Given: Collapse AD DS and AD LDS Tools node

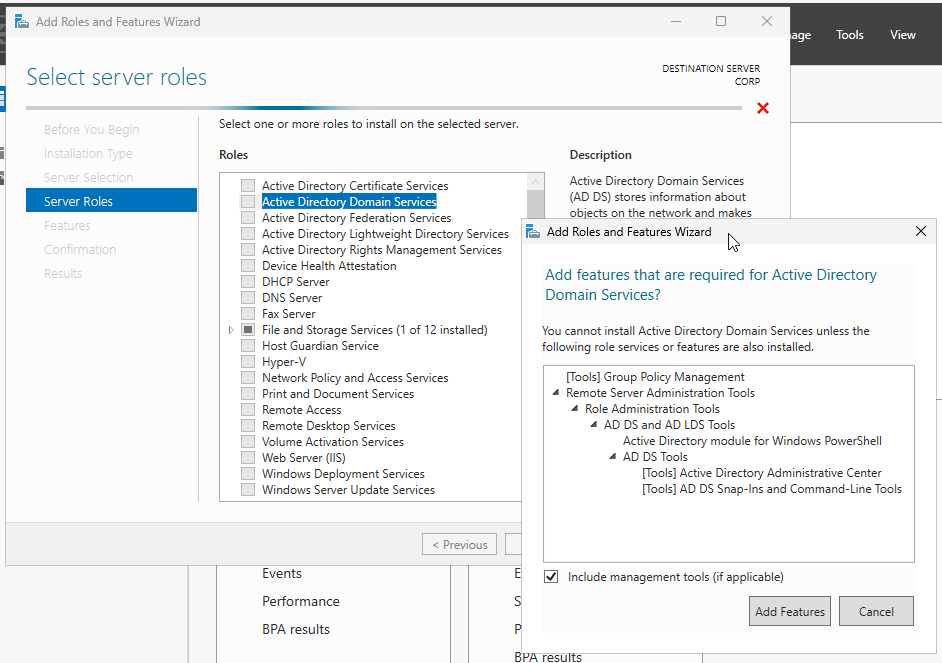Looking at the screenshot, I should (594, 424).
